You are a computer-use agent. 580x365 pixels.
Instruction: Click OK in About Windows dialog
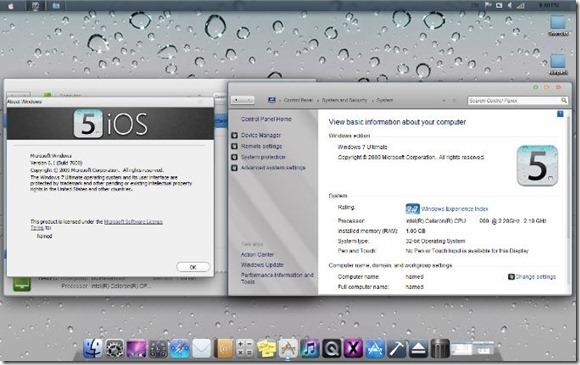(193, 267)
